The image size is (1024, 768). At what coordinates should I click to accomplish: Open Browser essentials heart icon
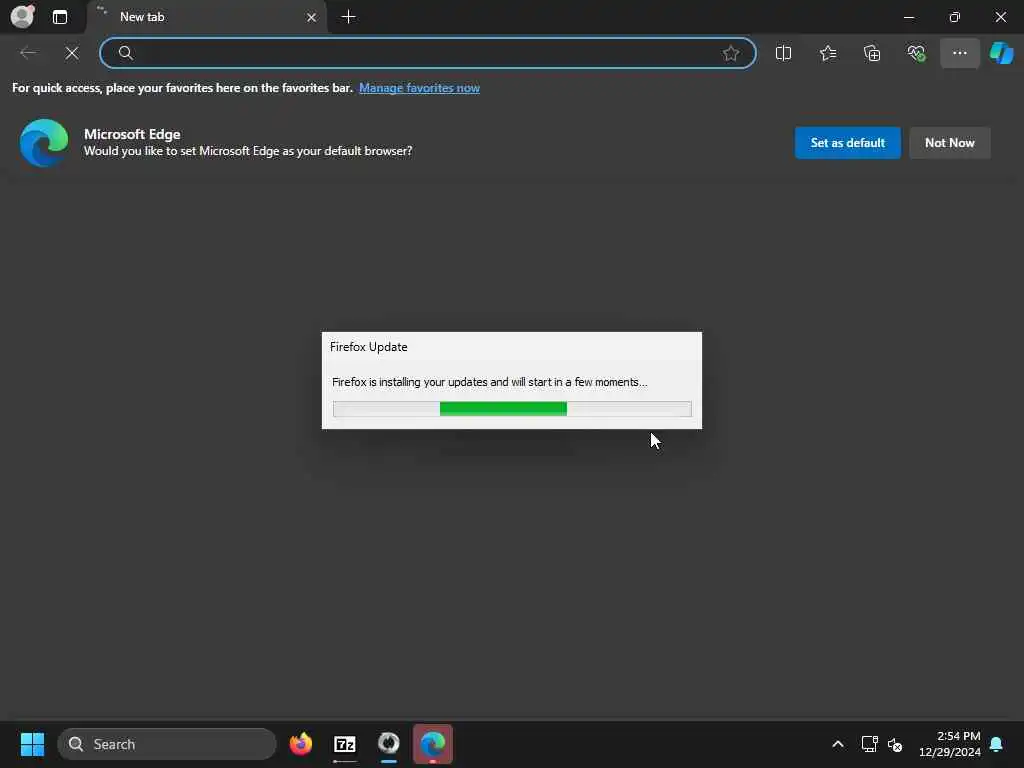pyautogui.click(x=916, y=53)
